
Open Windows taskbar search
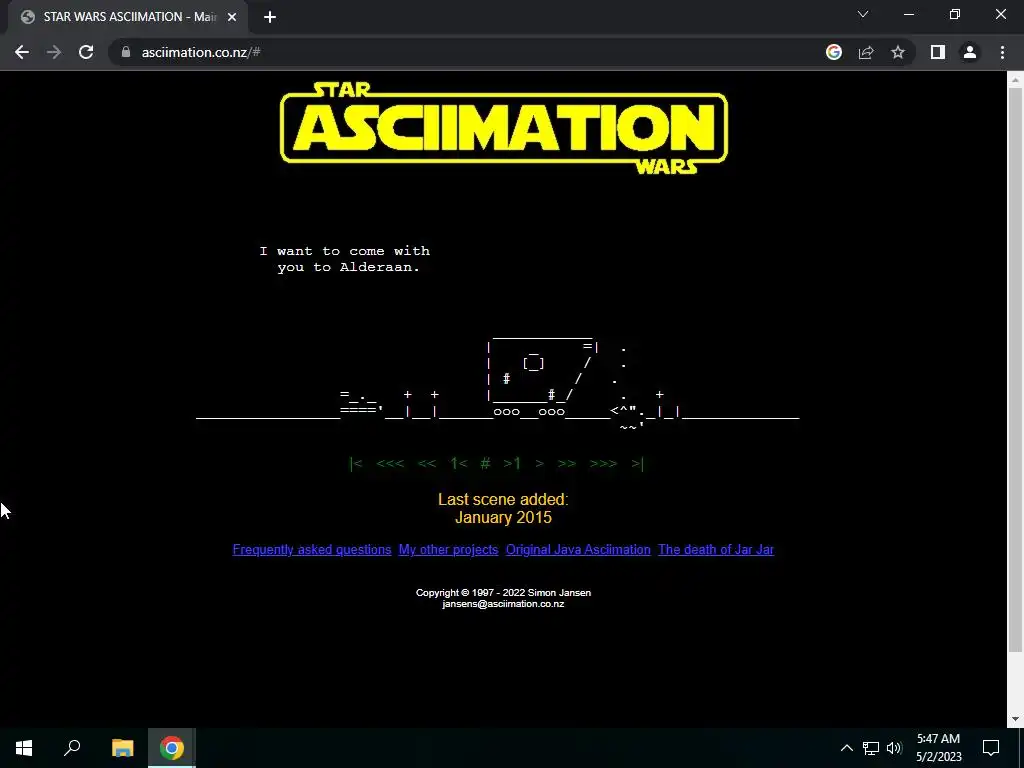click(72, 748)
